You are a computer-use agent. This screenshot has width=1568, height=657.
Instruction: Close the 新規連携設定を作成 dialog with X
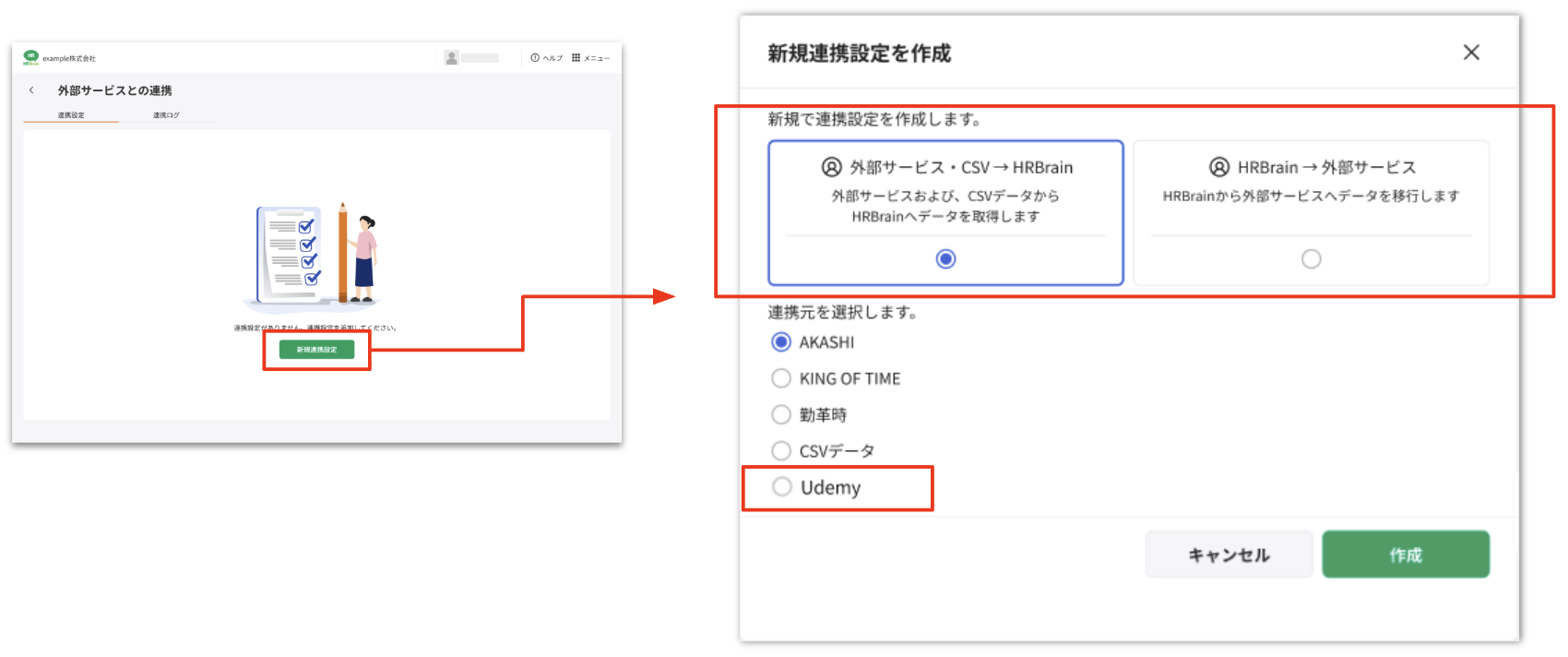coord(1471,53)
